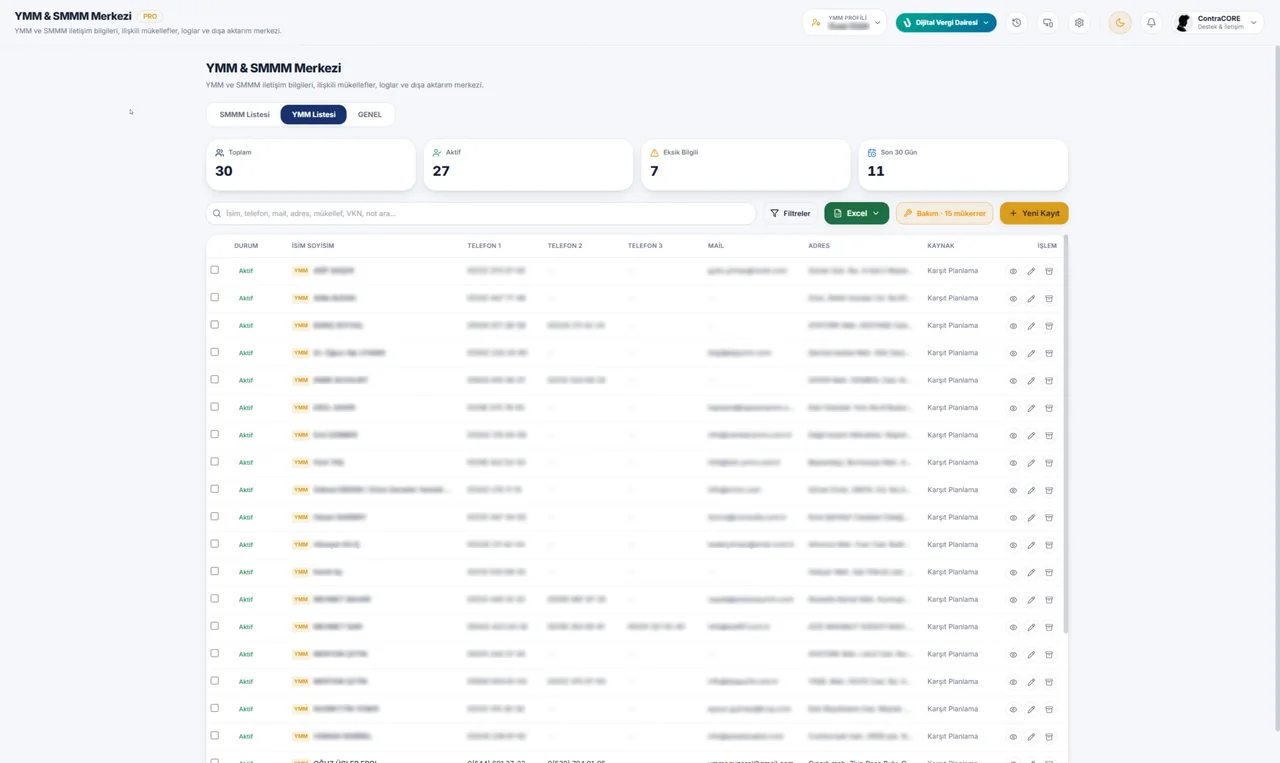Edit the third table row
Screen dimensions: 1280x763
pyautogui.click(x=1031, y=326)
